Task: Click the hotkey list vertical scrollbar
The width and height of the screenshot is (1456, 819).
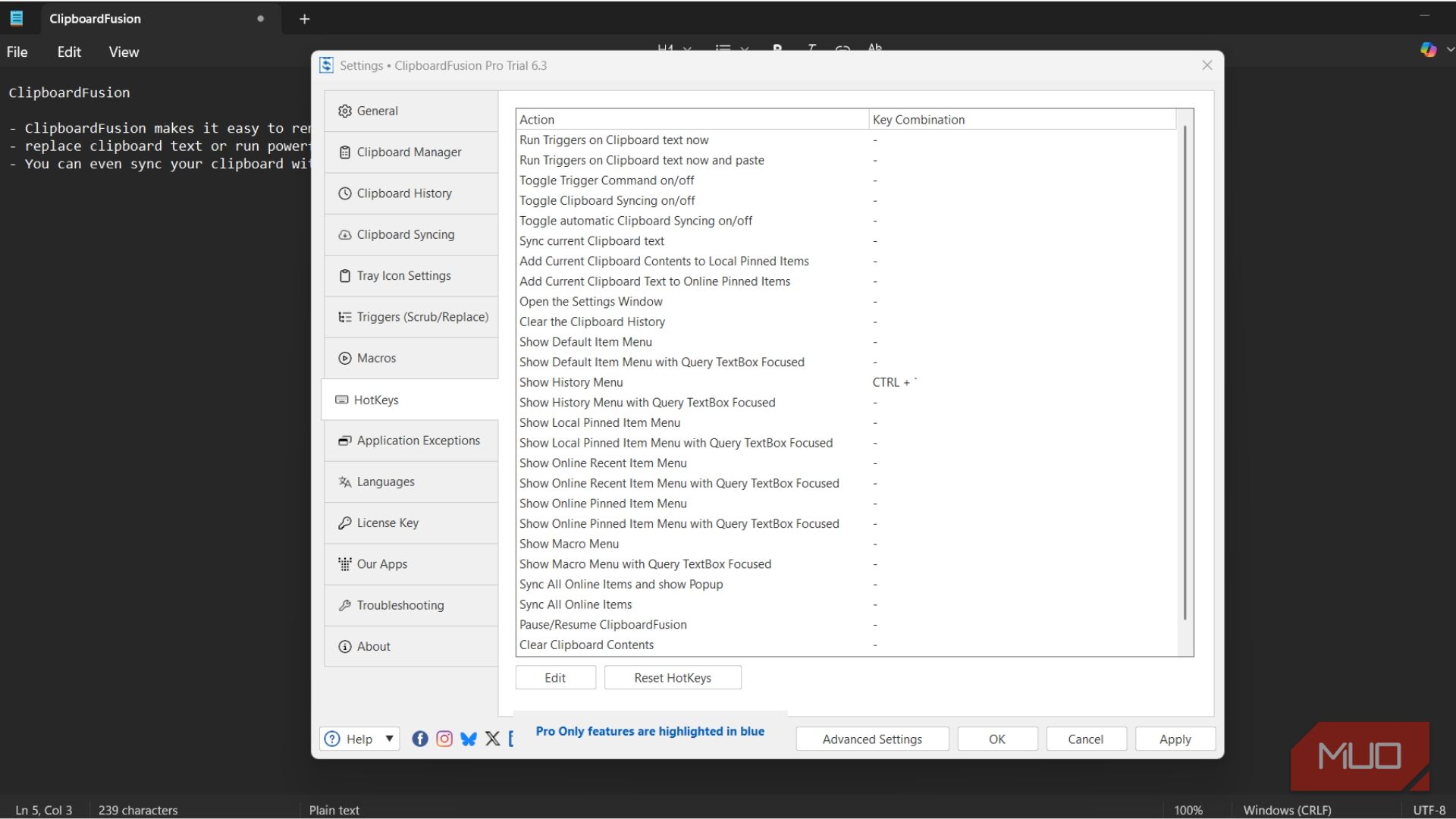Action: point(1185,373)
